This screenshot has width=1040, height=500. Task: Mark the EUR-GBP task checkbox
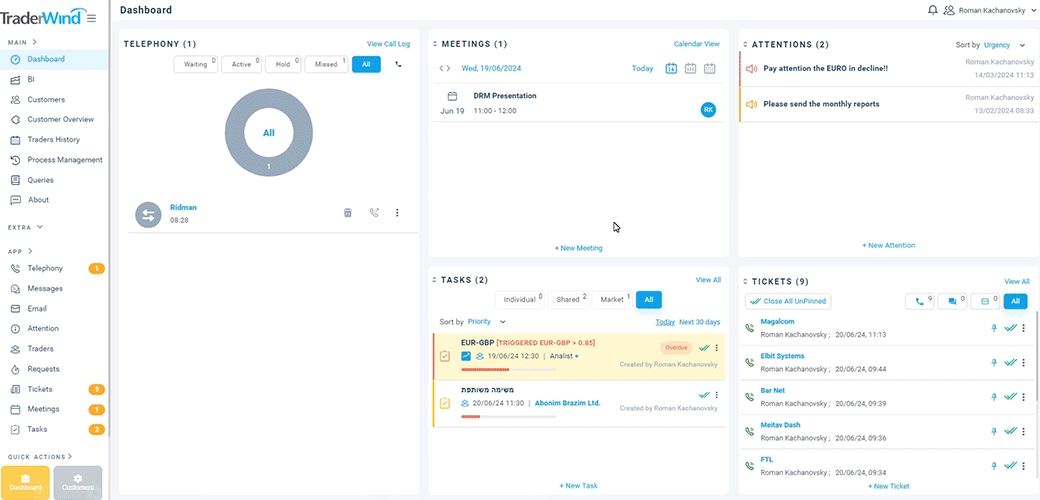(x=445, y=356)
